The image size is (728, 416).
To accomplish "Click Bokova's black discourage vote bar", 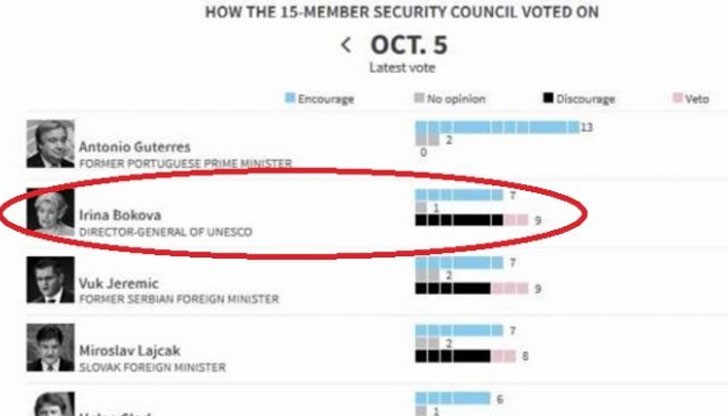I will click(458, 220).
